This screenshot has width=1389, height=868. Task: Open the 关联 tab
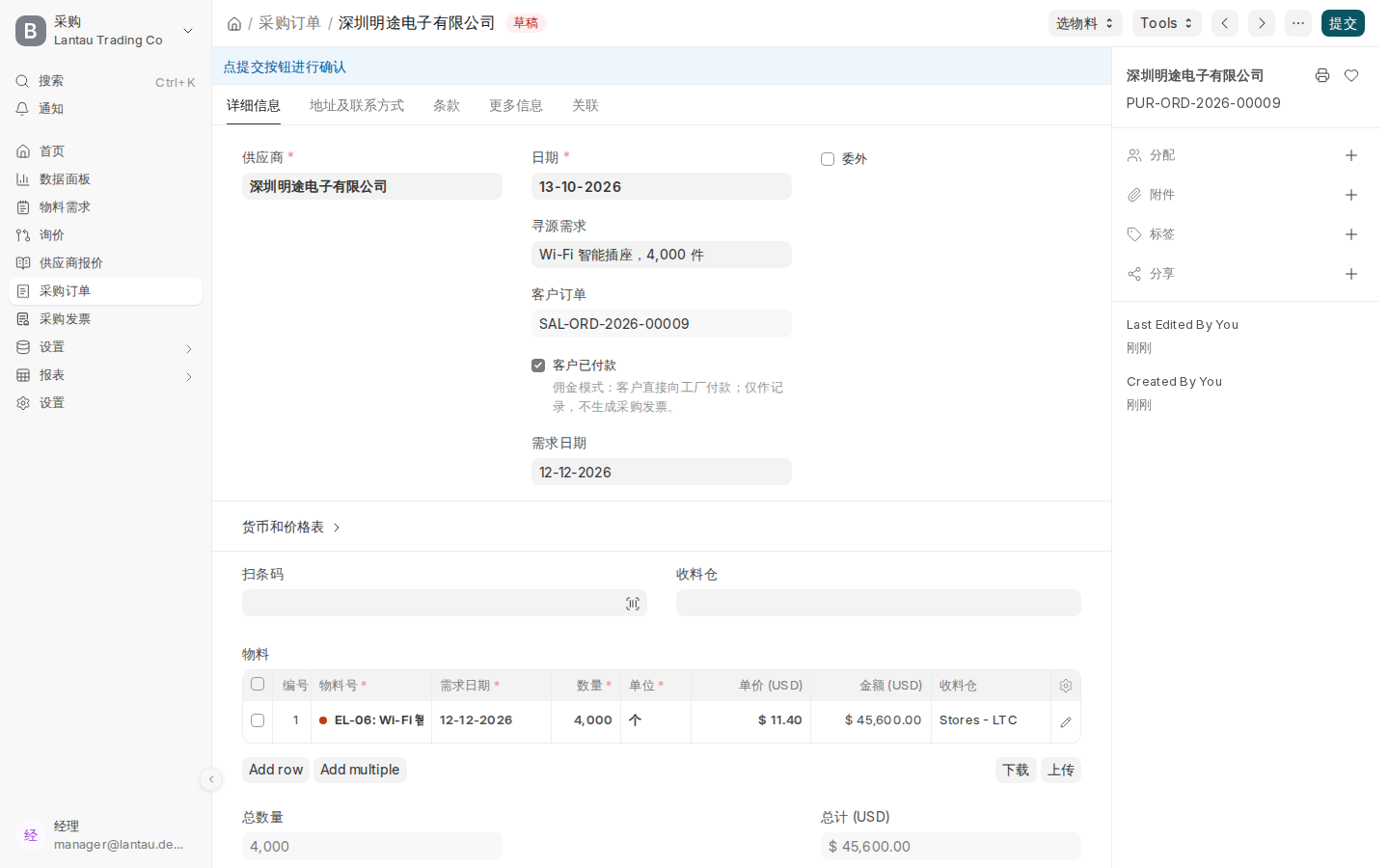pyautogui.click(x=586, y=106)
